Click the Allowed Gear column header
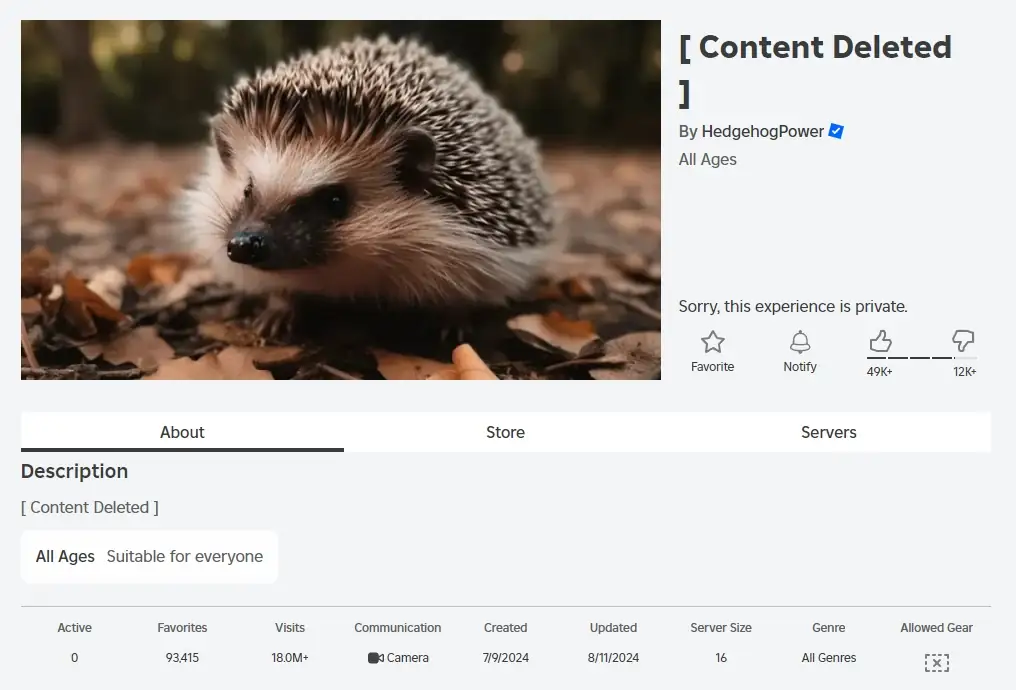This screenshot has width=1016, height=690. (x=936, y=628)
